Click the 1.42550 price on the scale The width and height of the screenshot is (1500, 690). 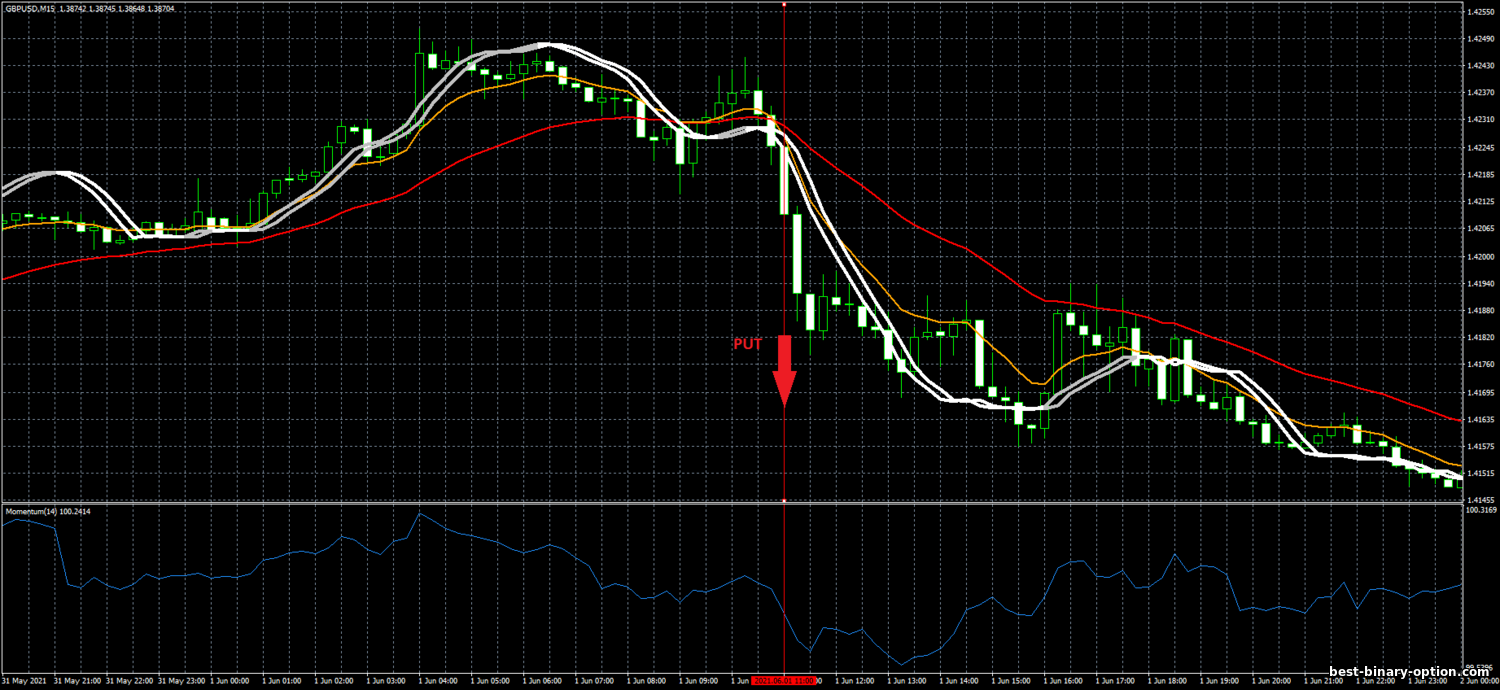1481,12
